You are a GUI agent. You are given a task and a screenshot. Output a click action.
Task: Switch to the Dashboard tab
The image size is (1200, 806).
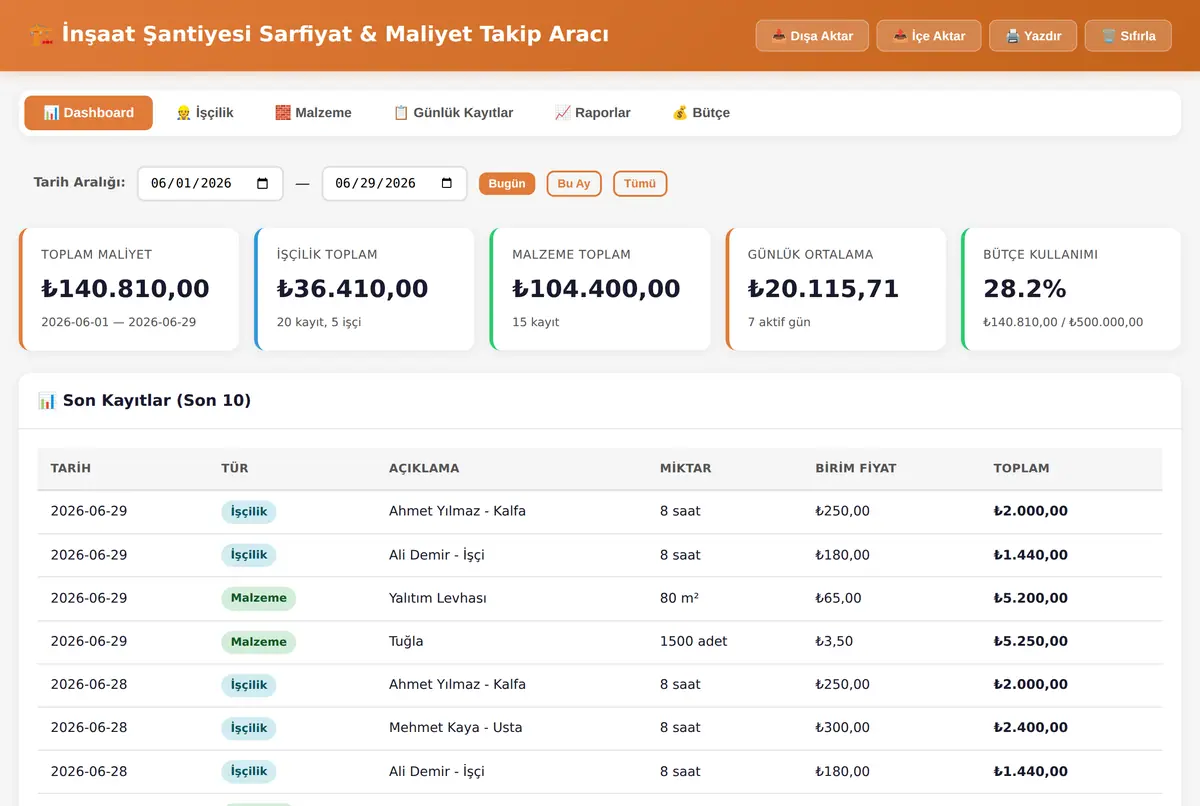89,113
